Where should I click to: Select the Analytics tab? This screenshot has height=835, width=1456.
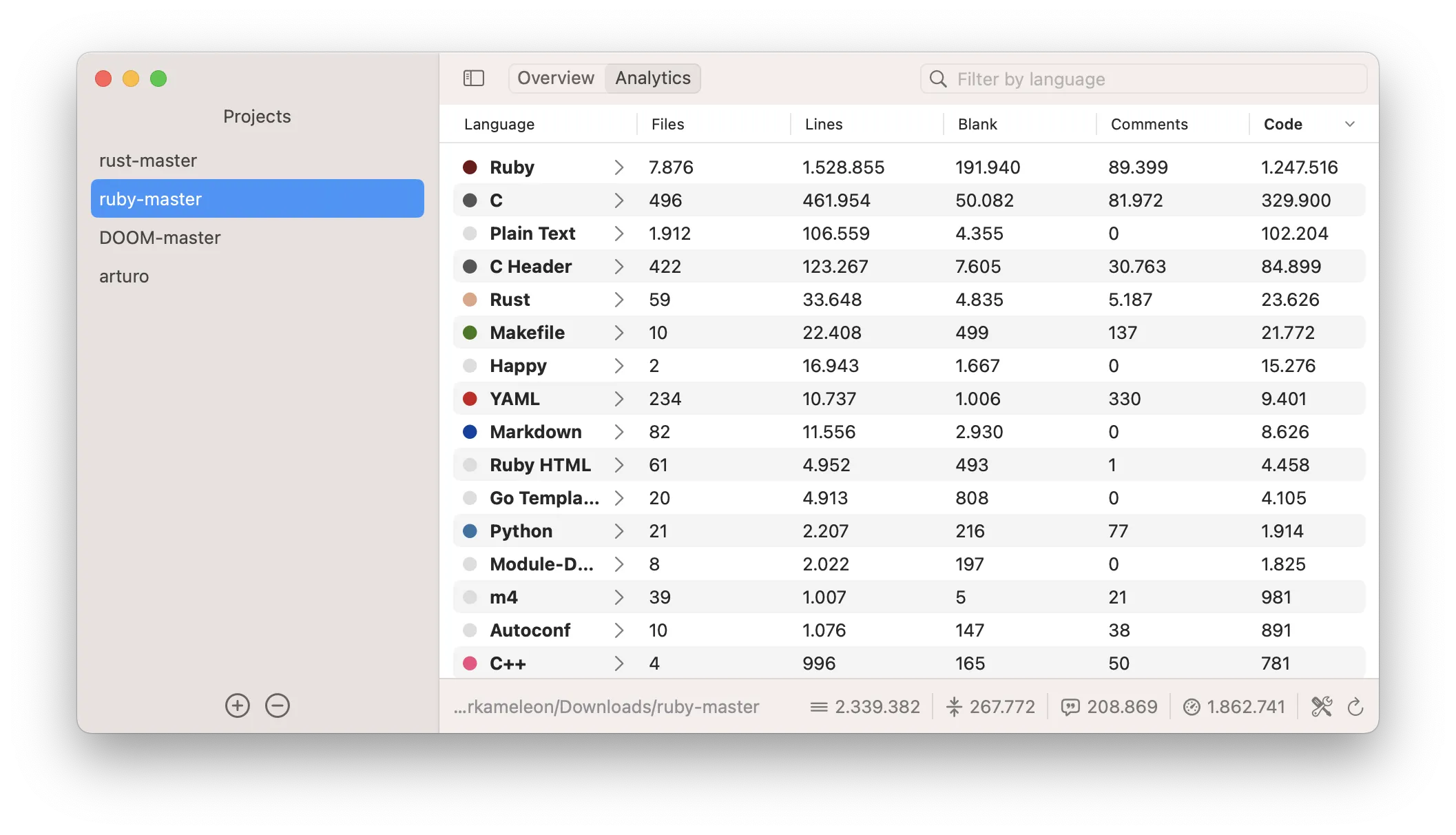tap(652, 79)
